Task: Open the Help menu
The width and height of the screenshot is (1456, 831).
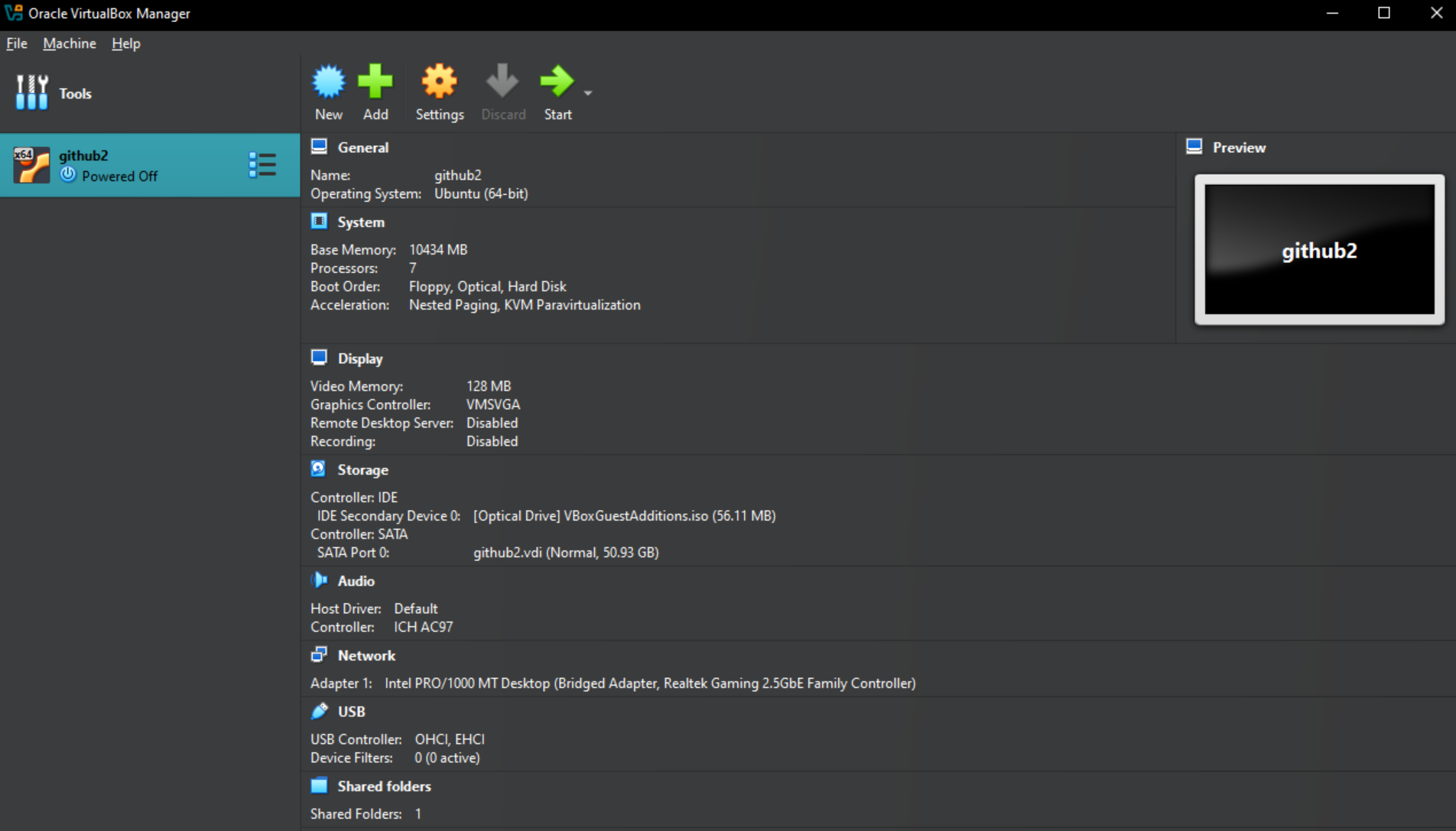Action: click(125, 44)
